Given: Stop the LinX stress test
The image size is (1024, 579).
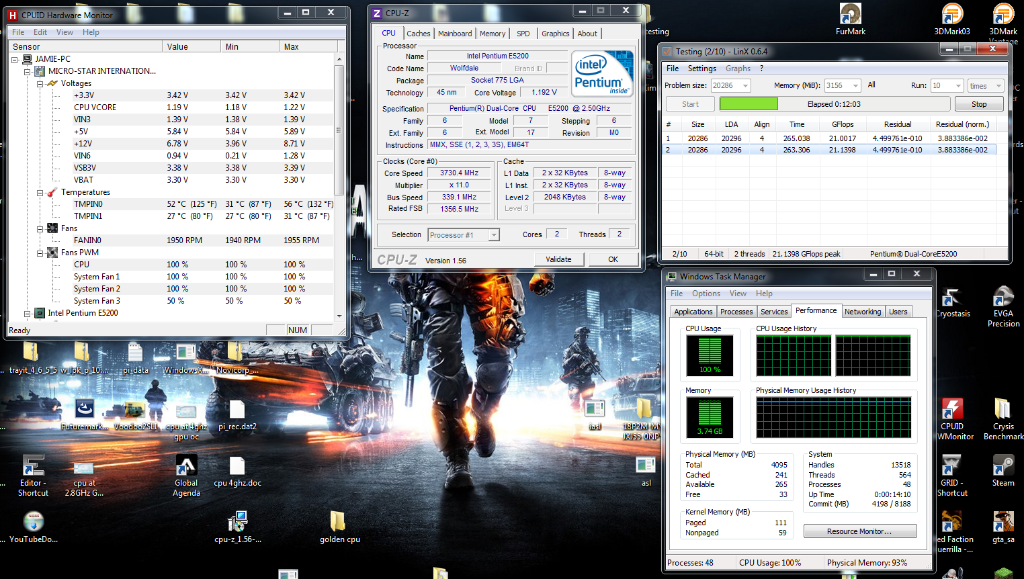Looking at the screenshot, I should 979,104.
